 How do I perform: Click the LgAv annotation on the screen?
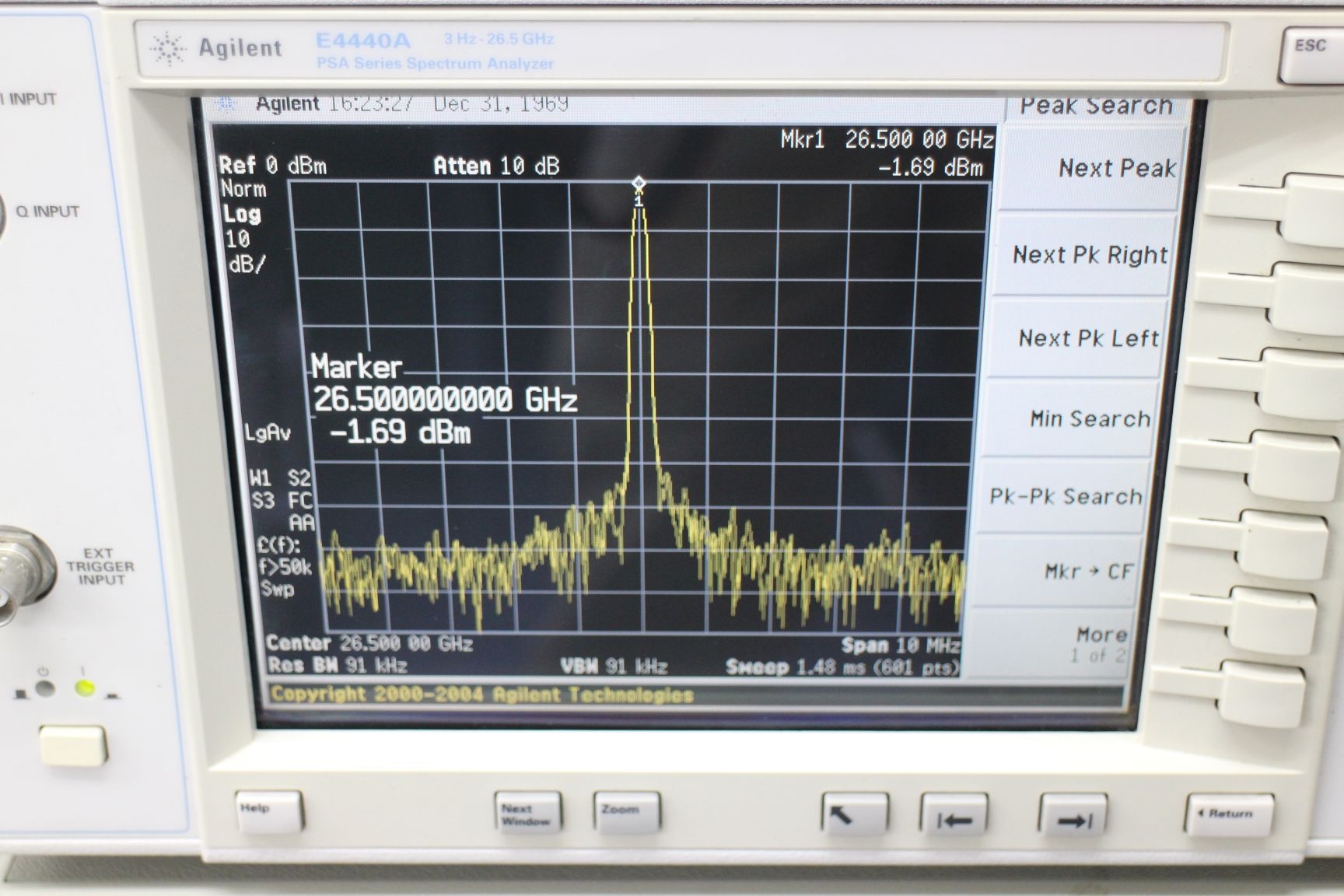268,432
